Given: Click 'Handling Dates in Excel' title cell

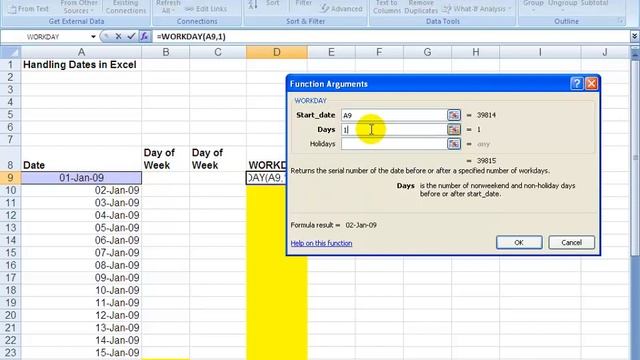Looking at the screenshot, I should click(x=81, y=64).
